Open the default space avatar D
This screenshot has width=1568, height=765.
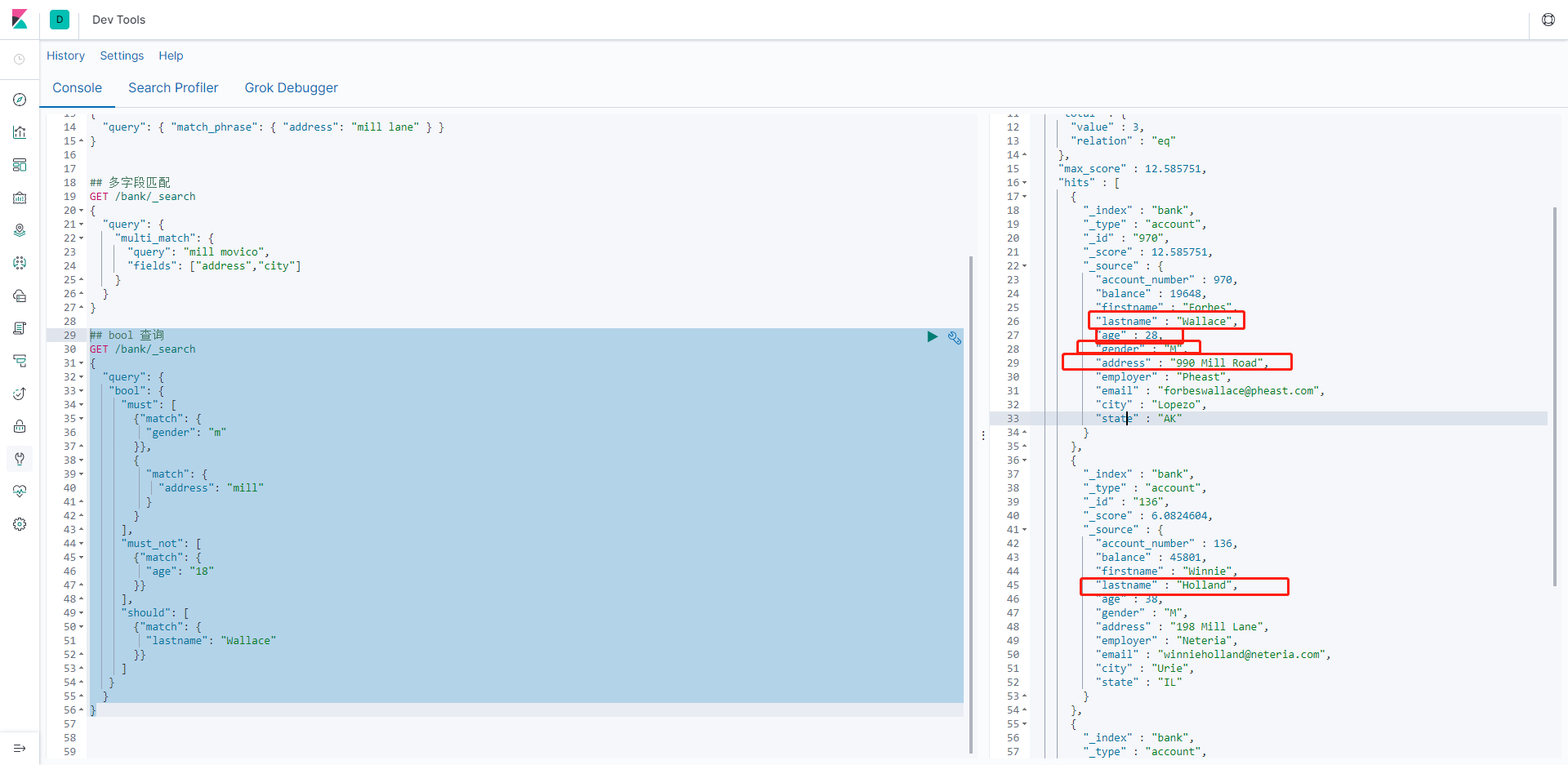pyautogui.click(x=60, y=20)
